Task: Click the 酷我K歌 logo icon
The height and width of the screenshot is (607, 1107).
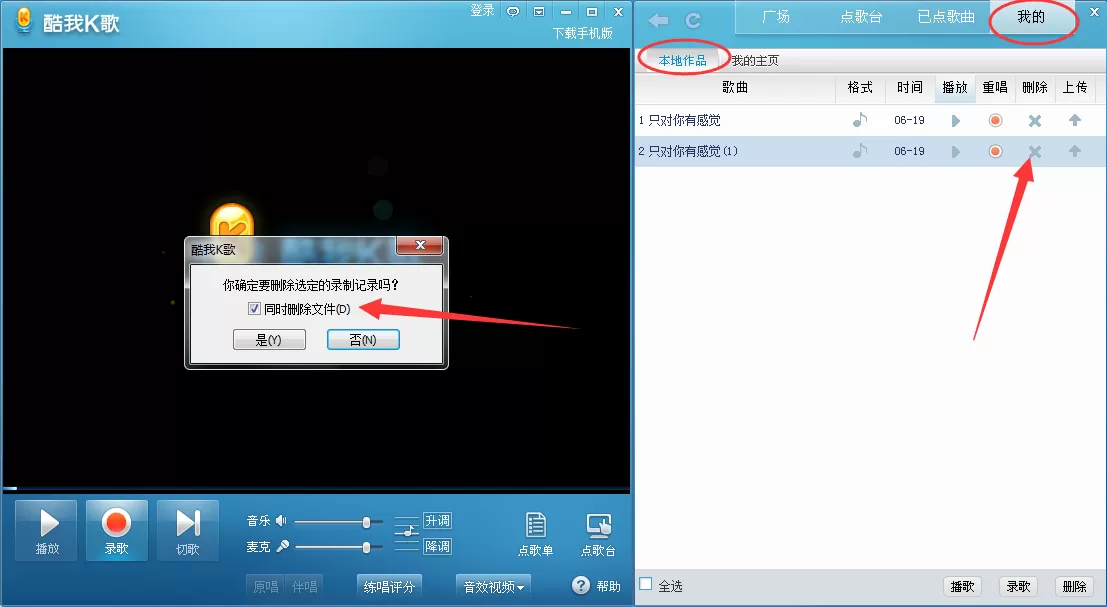Action: pyautogui.click(x=24, y=21)
